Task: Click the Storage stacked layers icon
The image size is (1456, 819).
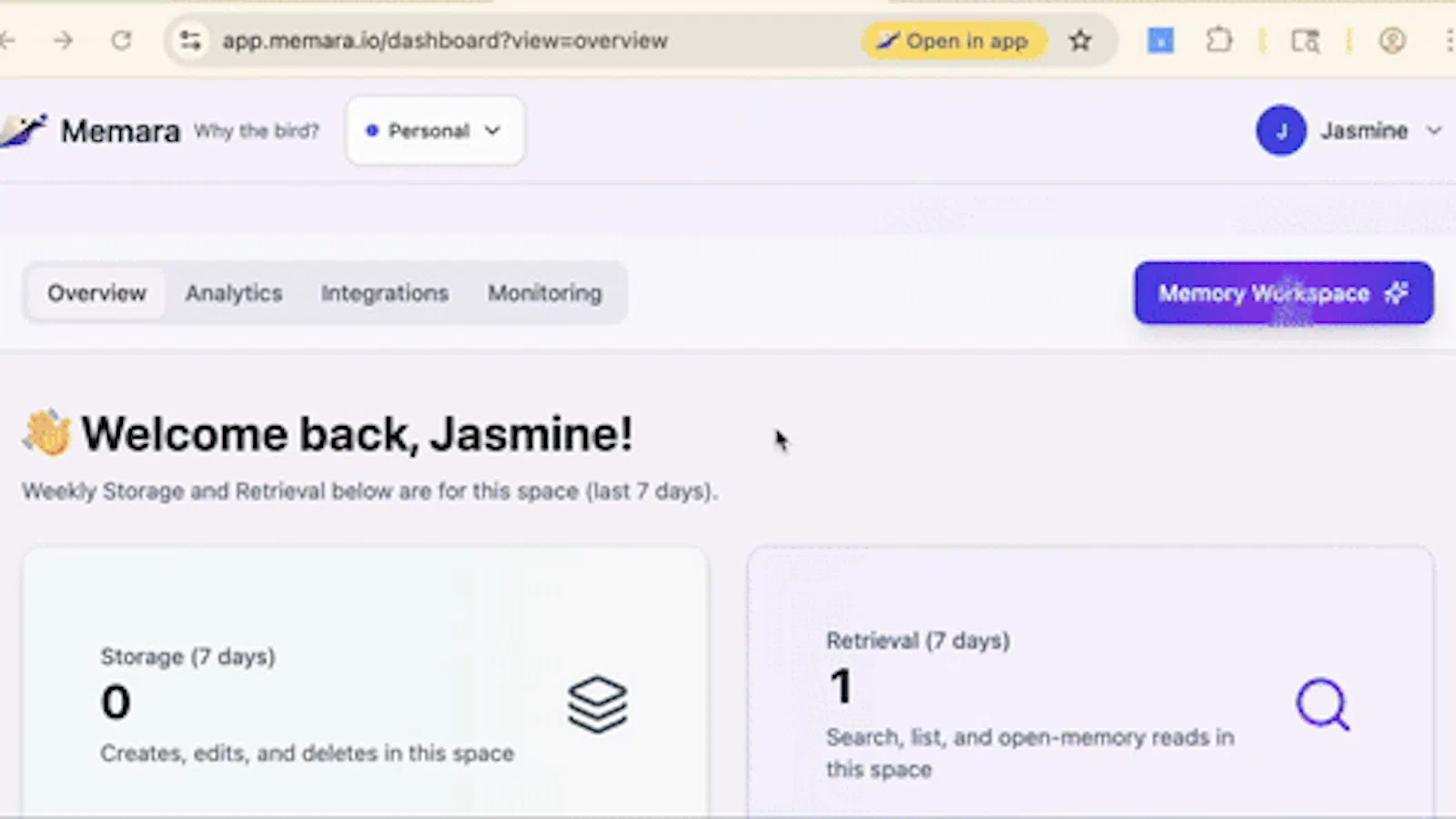Action: (598, 704)
